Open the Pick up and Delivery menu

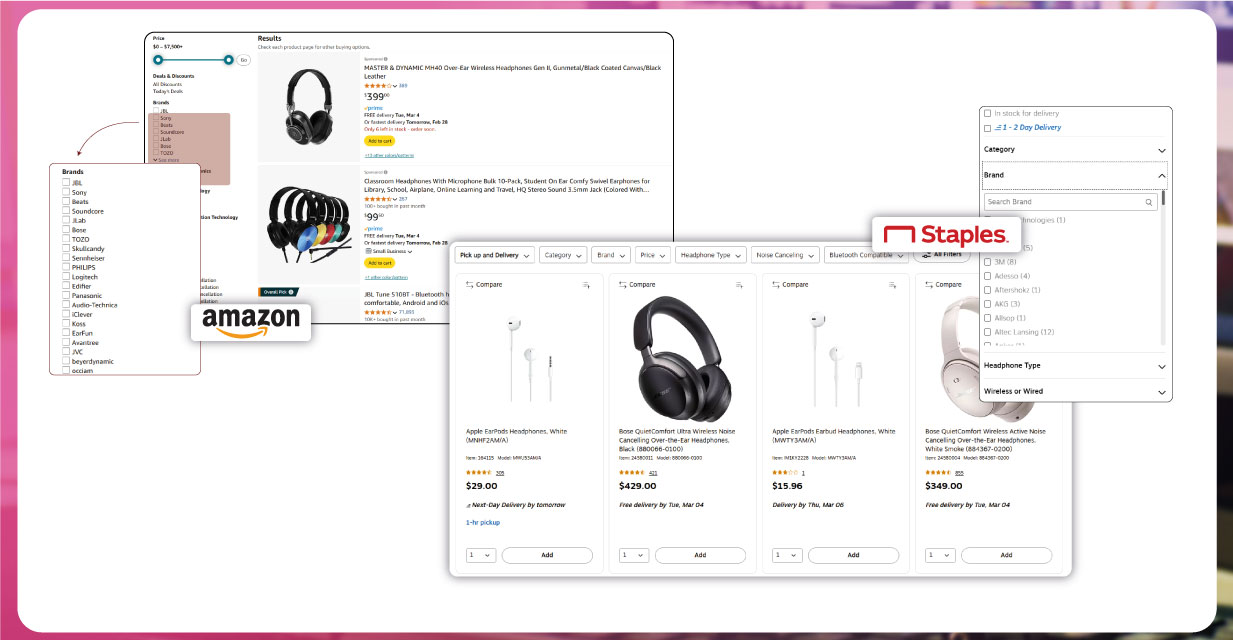(x=495, y=255)
